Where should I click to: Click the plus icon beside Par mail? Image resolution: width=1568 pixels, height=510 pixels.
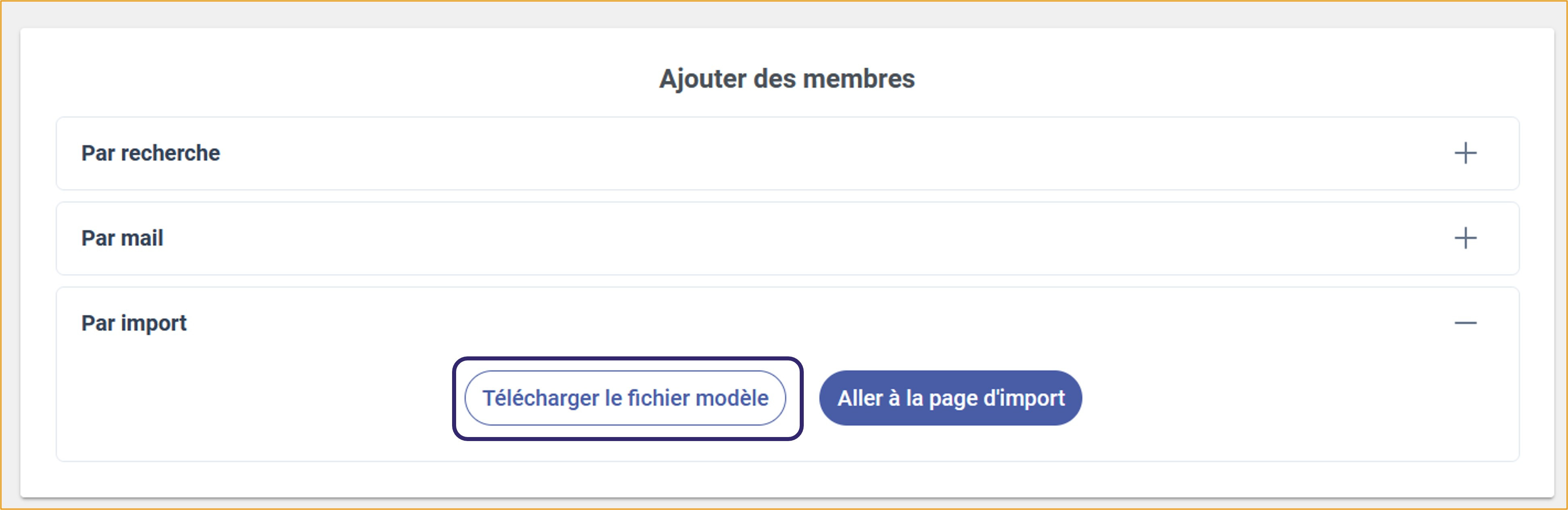[1465, 238]
